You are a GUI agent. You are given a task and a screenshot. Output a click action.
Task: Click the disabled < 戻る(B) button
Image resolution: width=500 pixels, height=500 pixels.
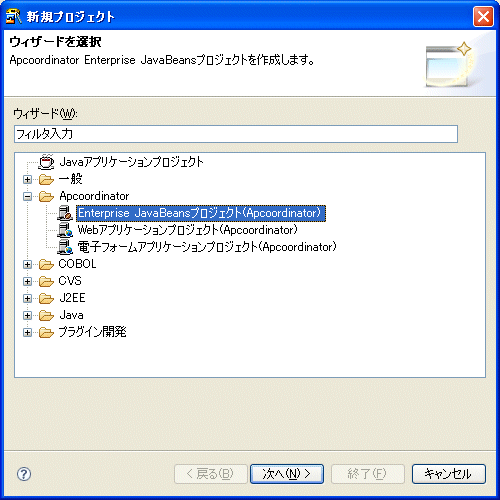pyautogui.click(x=211, y=474)
